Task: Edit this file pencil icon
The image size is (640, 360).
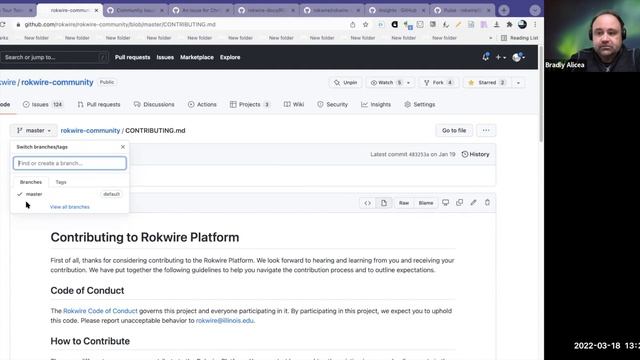Action: (473, 202)
